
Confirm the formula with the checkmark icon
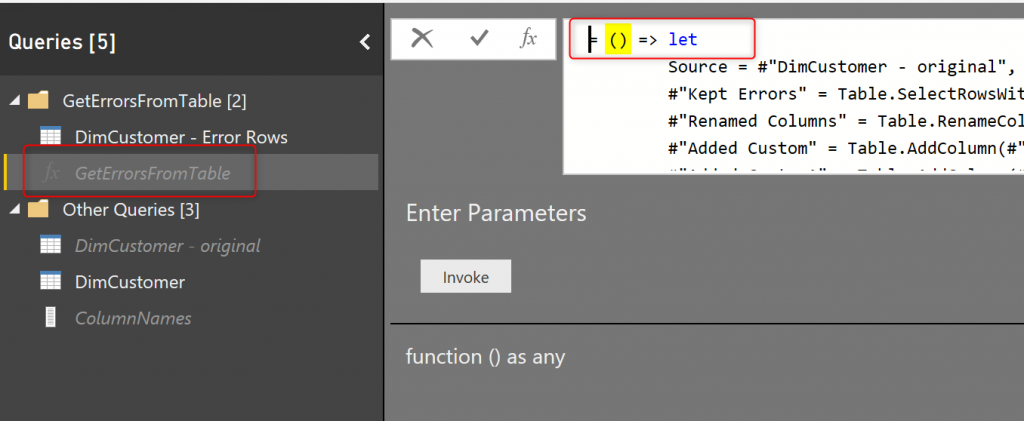(x=479, y=38)
